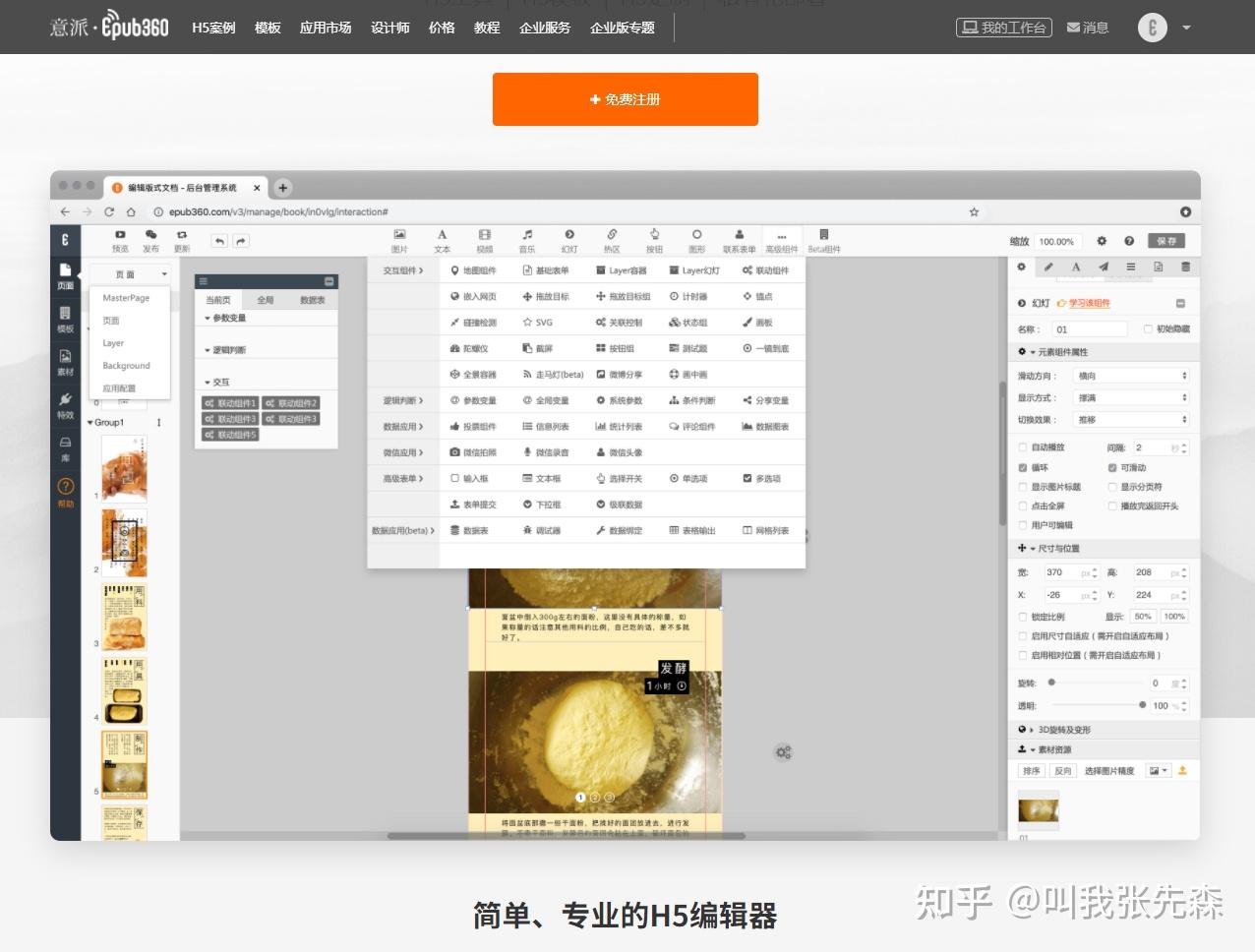The image size is (1255, 952).
Task: Open the 库 library sidebar panel
Action: coord(65,448)
